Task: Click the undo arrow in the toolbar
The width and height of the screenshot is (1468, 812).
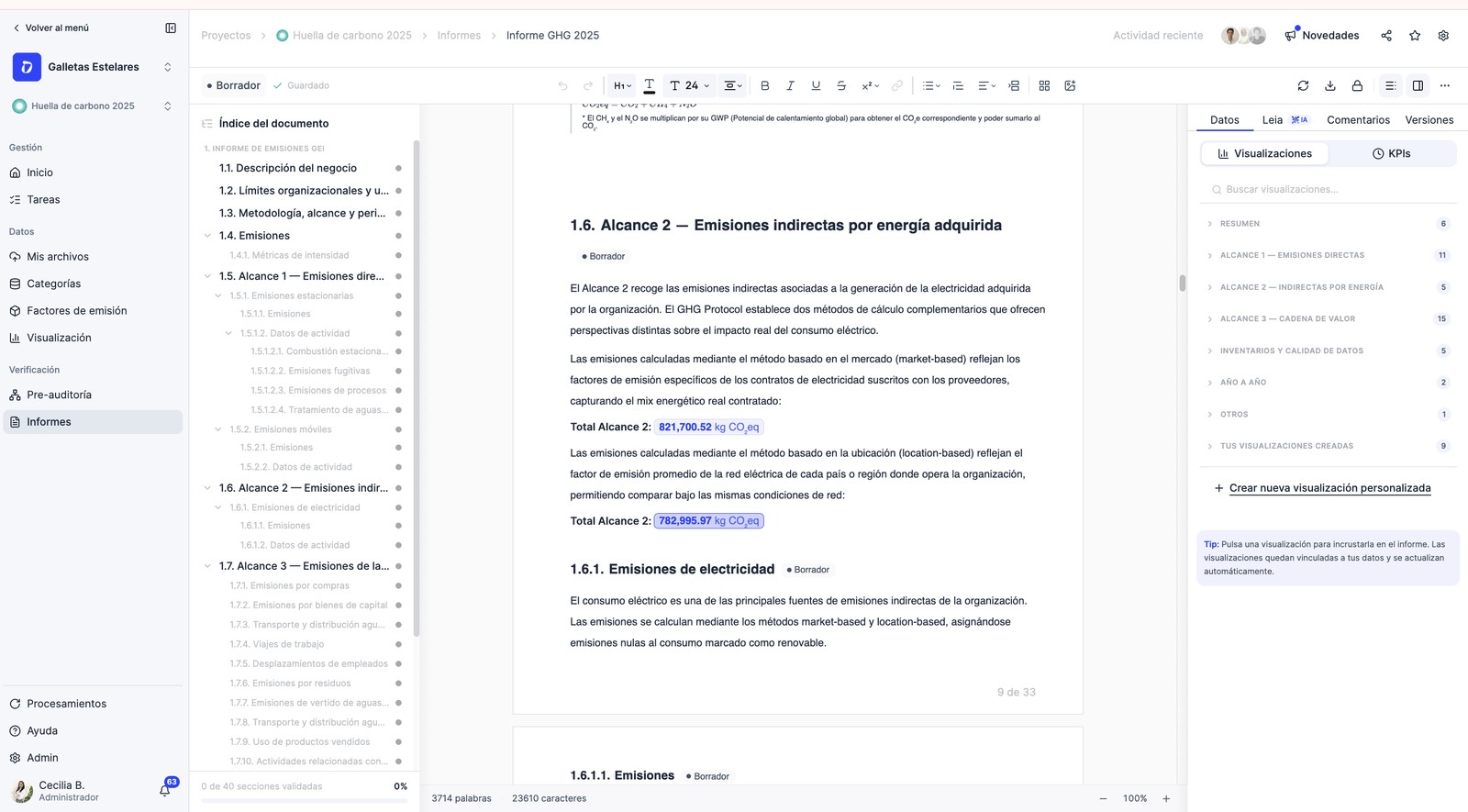Action: pos(562,85)
